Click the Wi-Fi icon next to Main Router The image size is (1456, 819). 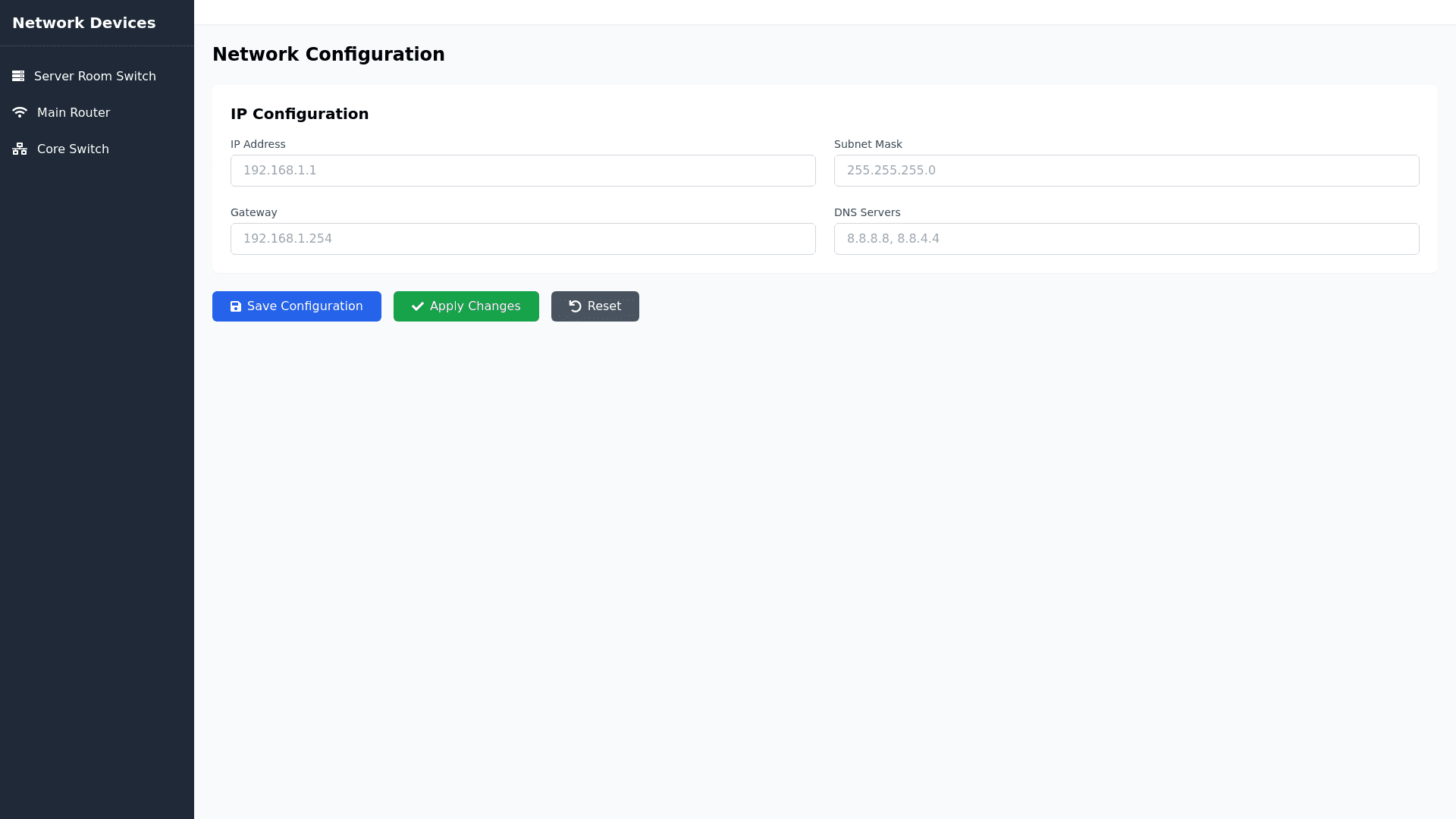20,112
